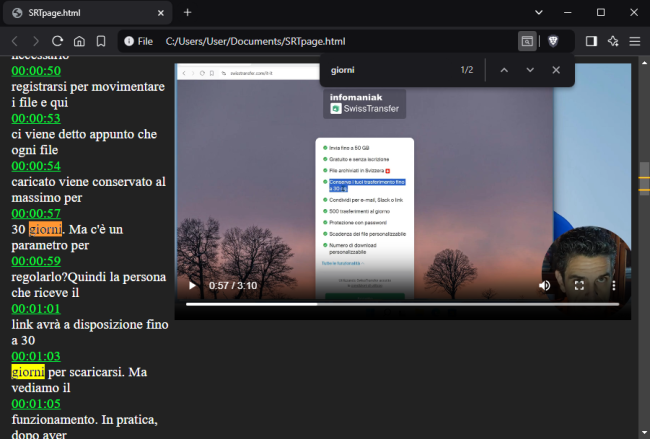Open Brave Shields lion icon
The width and height of the screenshot is (650, 439).
pyautogui.click(x=553, y=41)
